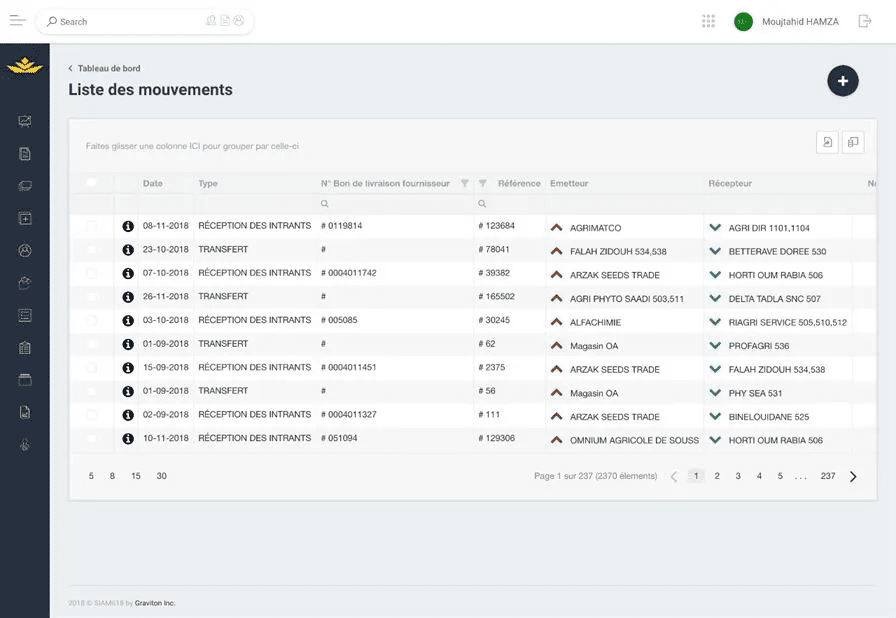
Task: Go back via Tableau de bord link
Action: click(108, 69)
